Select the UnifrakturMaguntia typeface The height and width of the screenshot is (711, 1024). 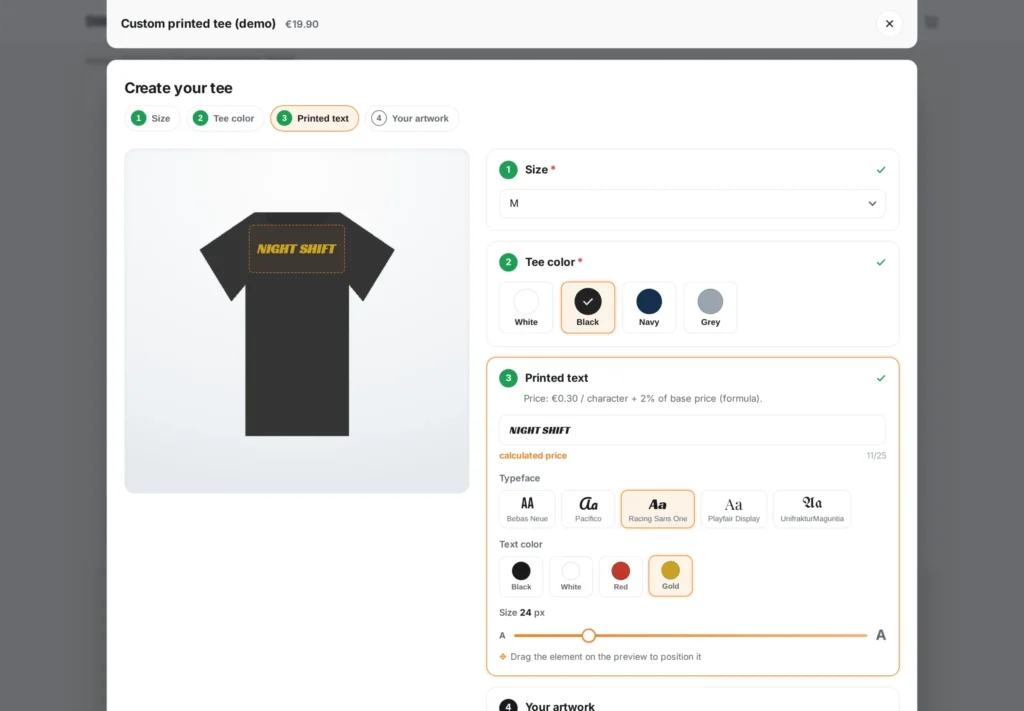point(812,509)
